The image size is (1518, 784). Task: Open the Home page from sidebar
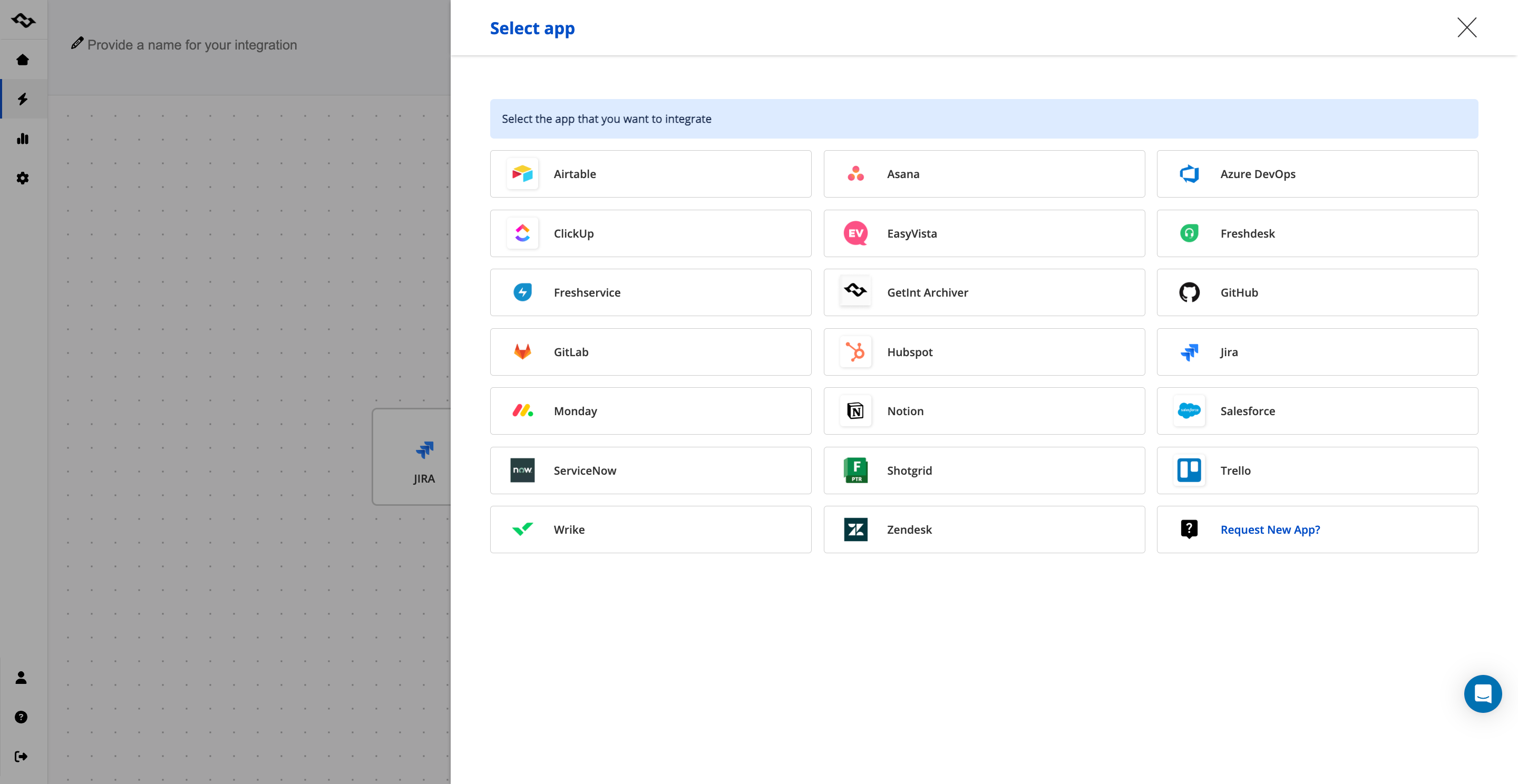click(x=22, y=60)
